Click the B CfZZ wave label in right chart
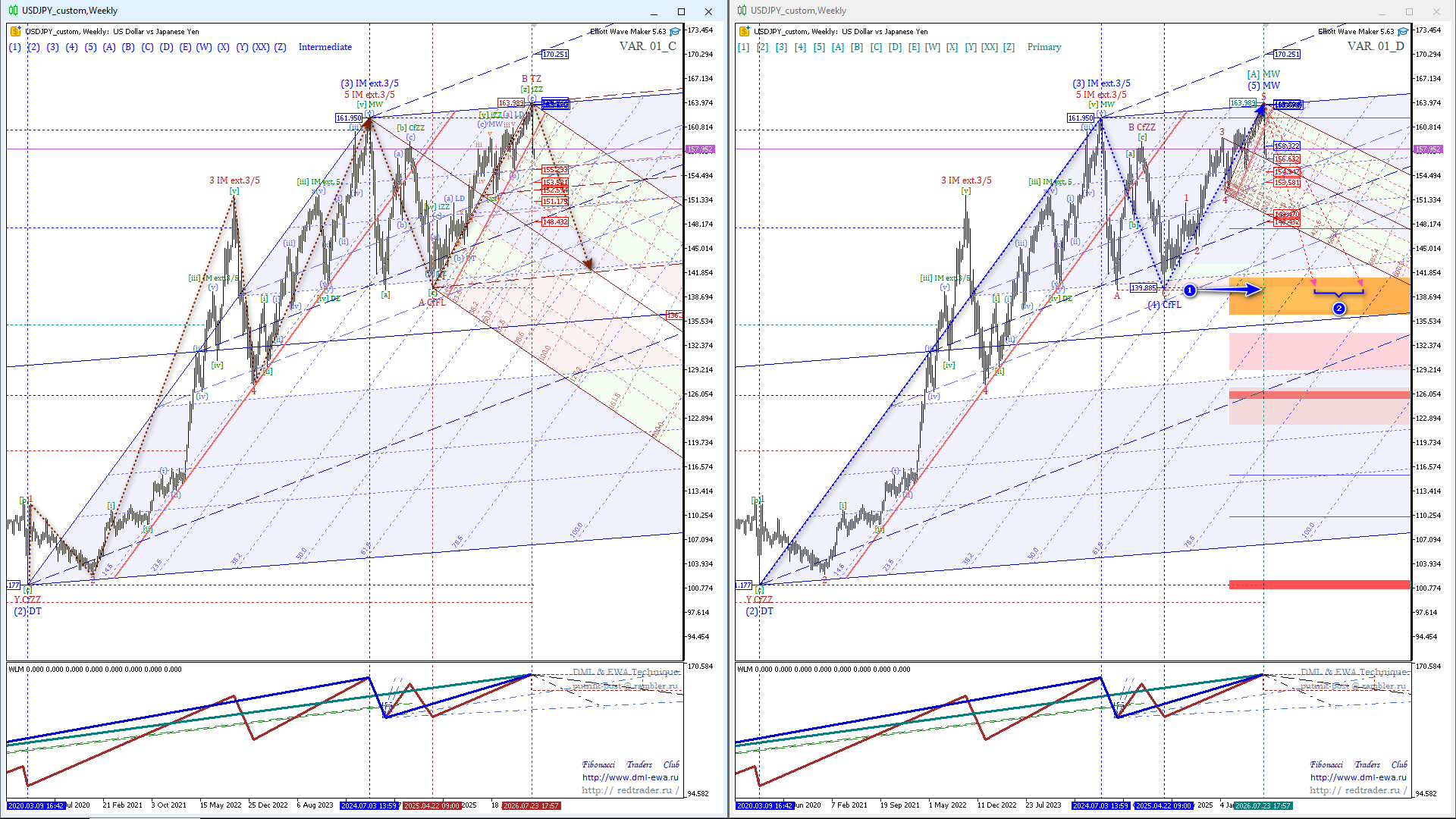 1142,127
